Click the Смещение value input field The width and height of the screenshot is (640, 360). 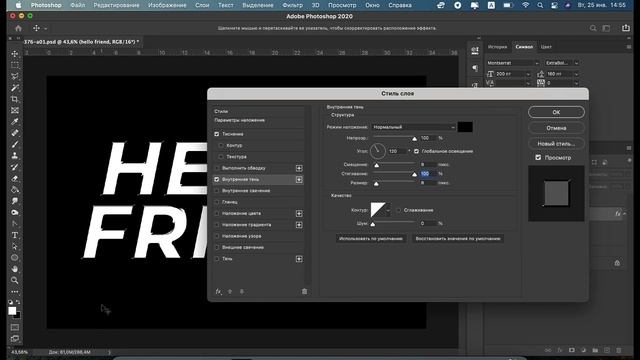[x=428, y=164]
